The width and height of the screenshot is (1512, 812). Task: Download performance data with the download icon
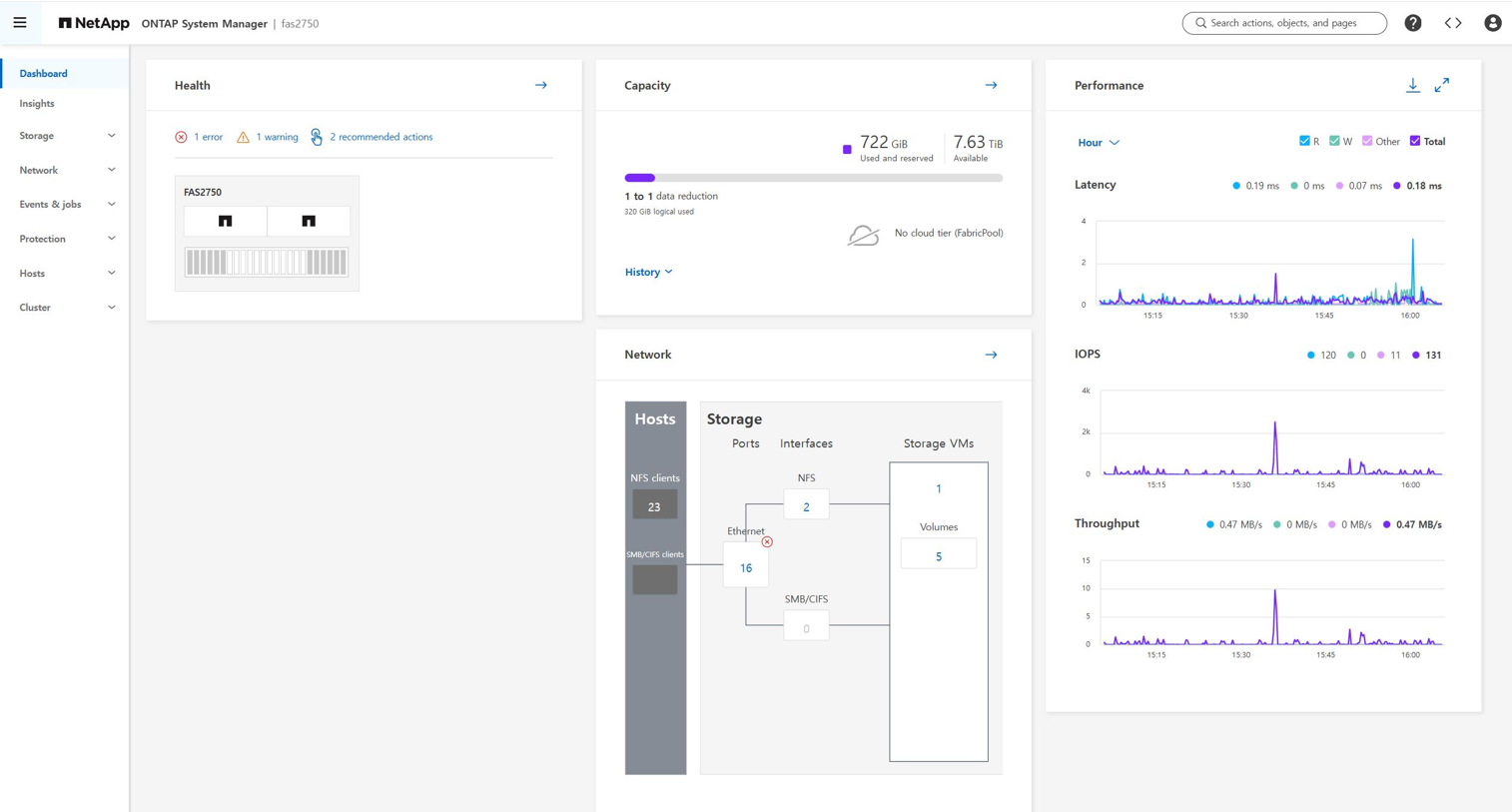[1412, 86]
